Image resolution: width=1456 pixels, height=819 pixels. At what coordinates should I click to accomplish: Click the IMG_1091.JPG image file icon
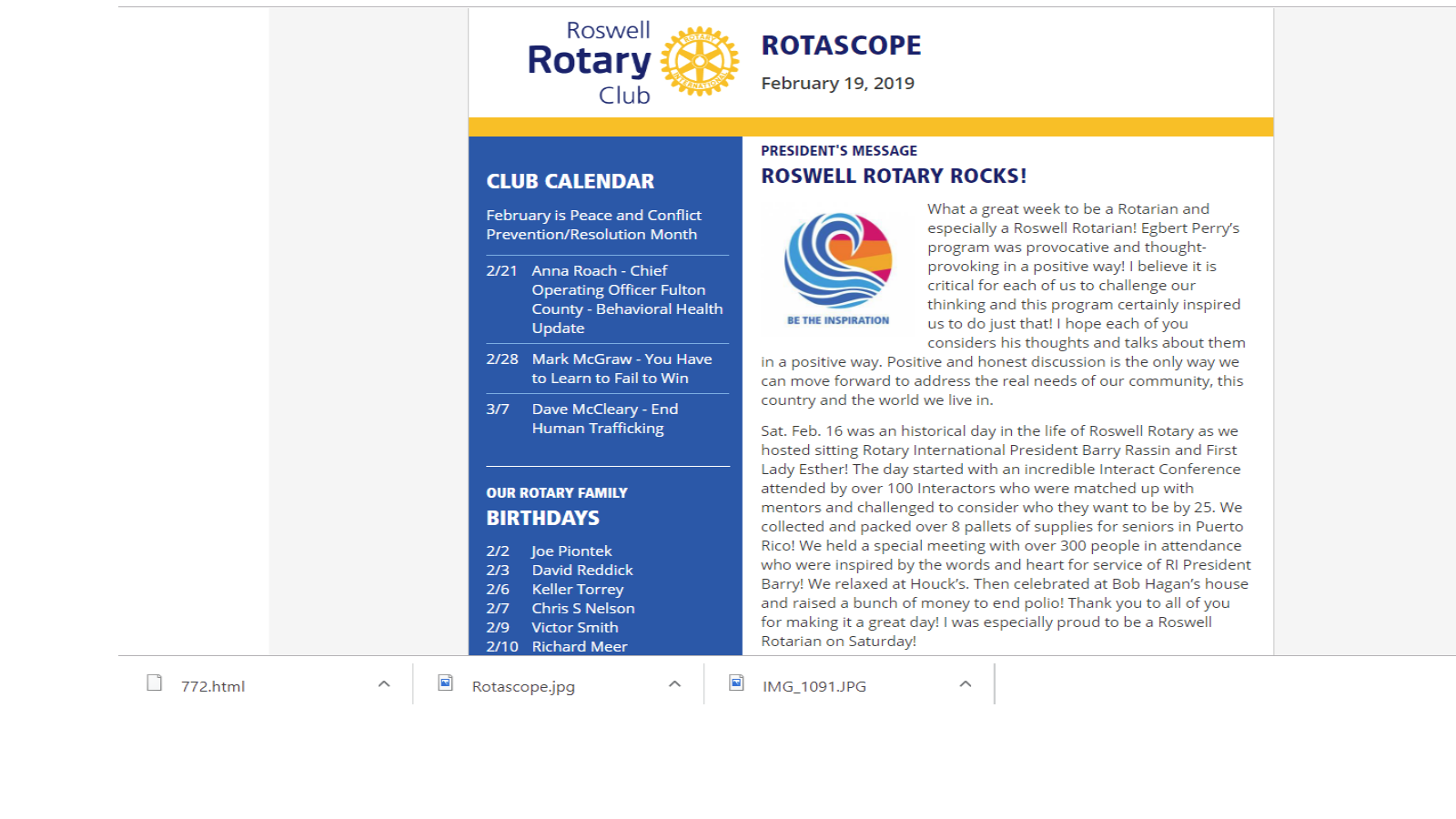pos(736,683)
